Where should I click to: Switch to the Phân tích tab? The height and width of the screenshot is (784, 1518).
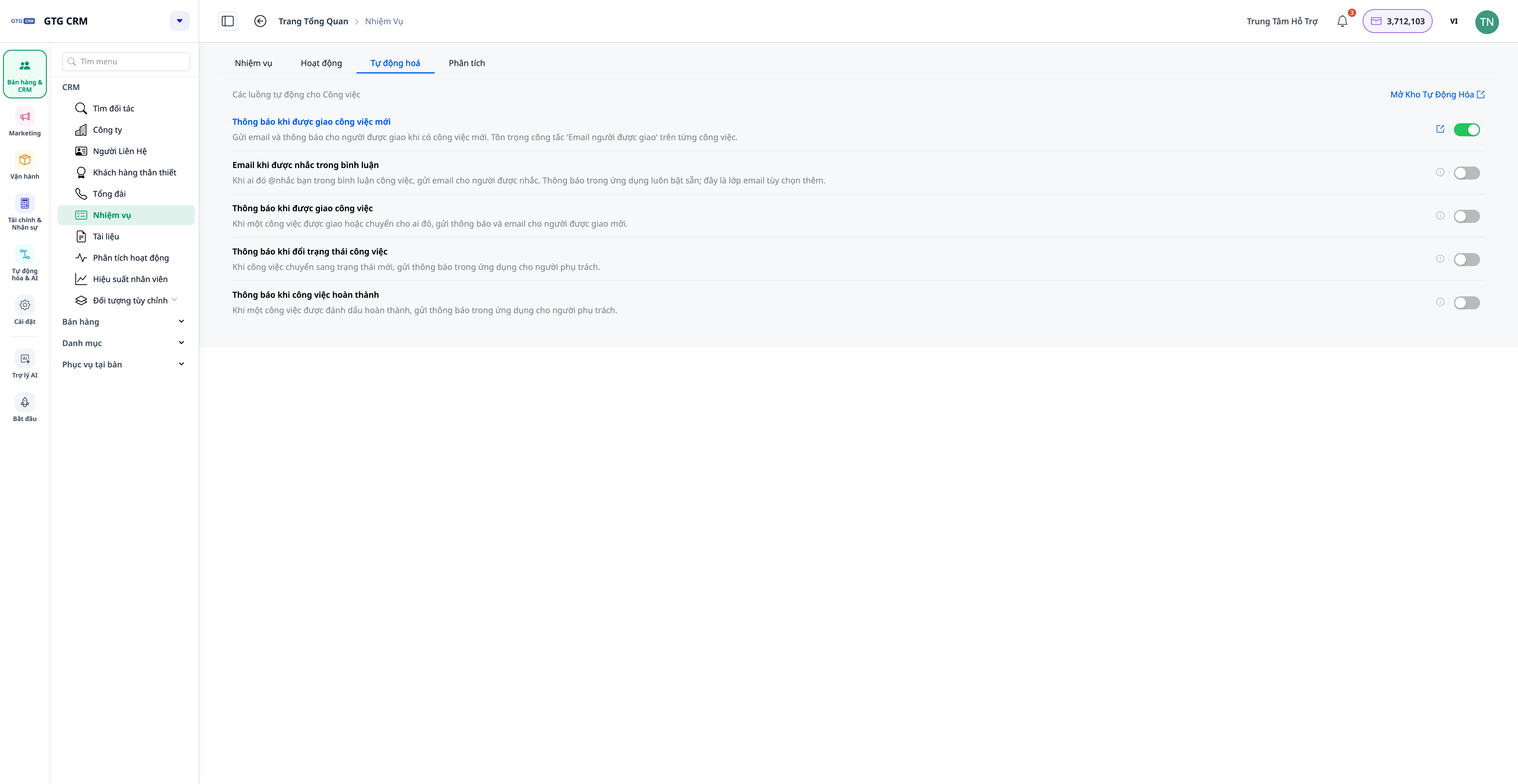[x=467, y=63]
